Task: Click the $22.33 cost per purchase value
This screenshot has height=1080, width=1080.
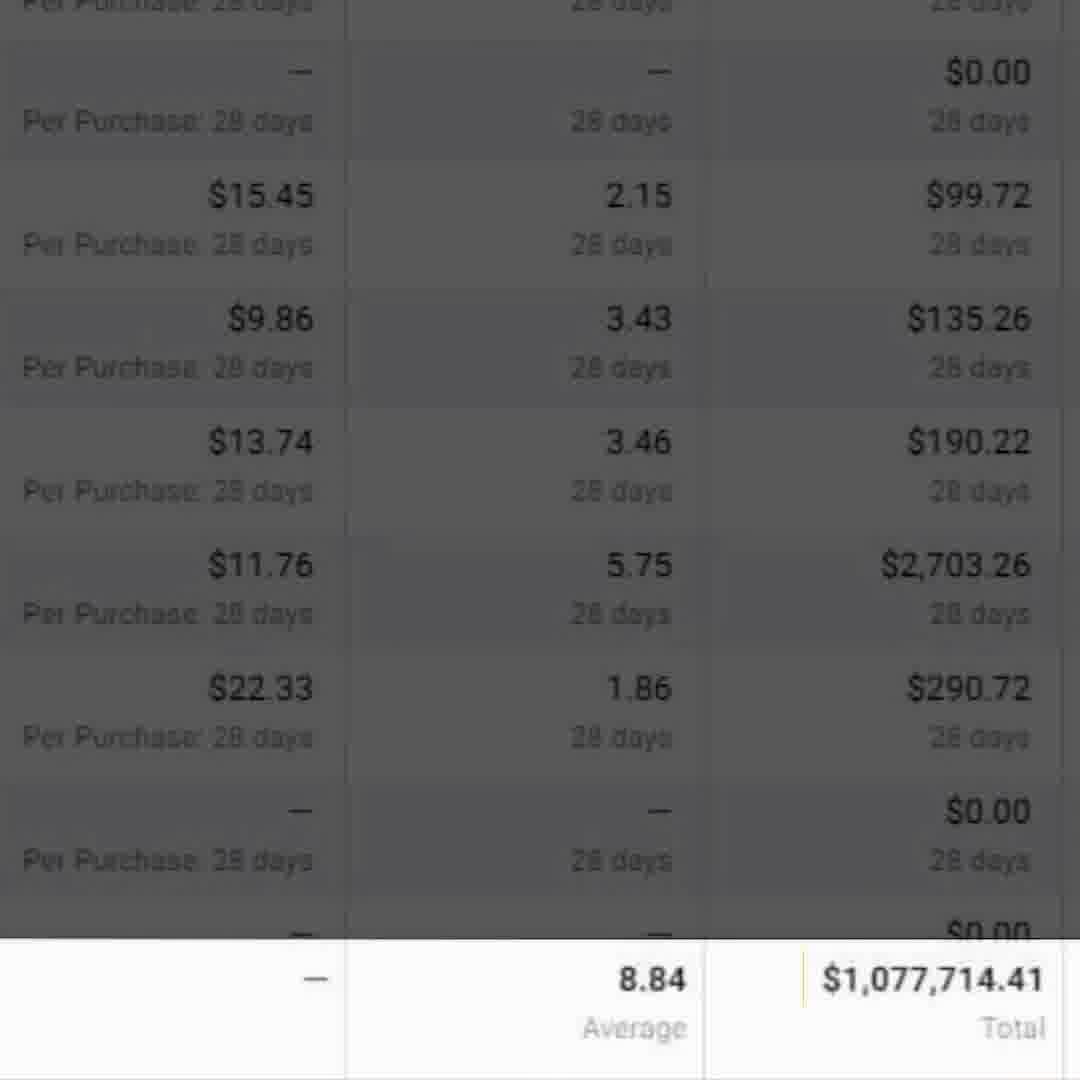Action: [x=261, y=687]
